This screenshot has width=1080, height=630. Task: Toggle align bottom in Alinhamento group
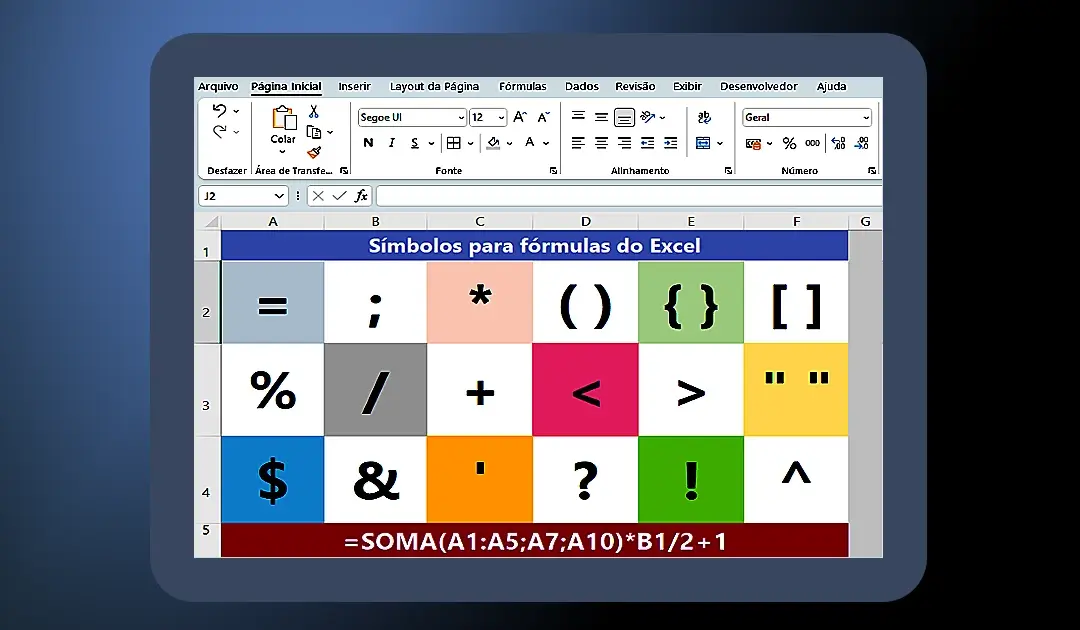click(x=624, y=118)
